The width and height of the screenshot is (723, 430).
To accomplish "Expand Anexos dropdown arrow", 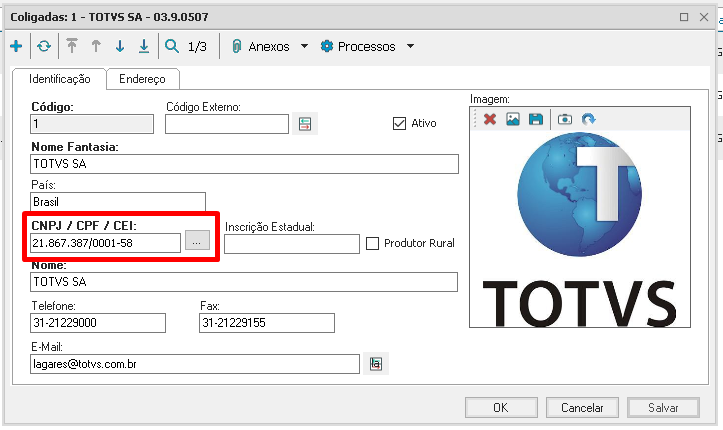I will [x=304, y=46].
